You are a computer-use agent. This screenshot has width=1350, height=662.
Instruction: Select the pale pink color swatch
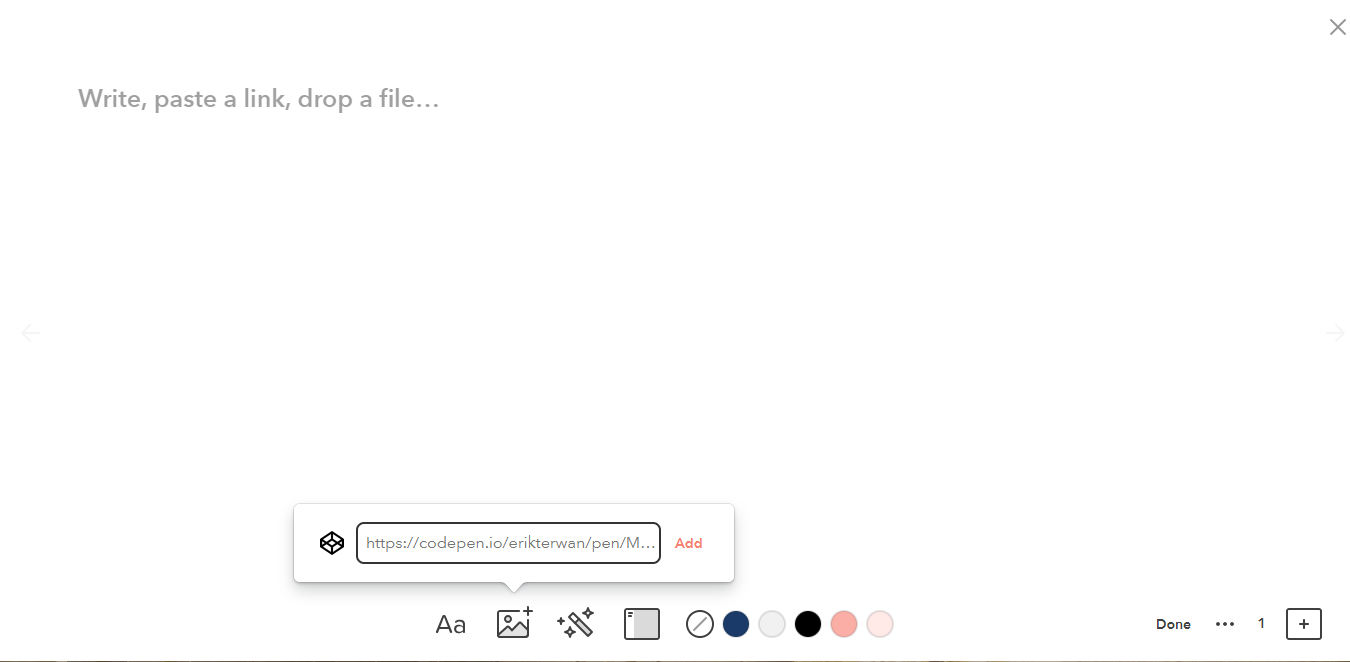(880, 624)
